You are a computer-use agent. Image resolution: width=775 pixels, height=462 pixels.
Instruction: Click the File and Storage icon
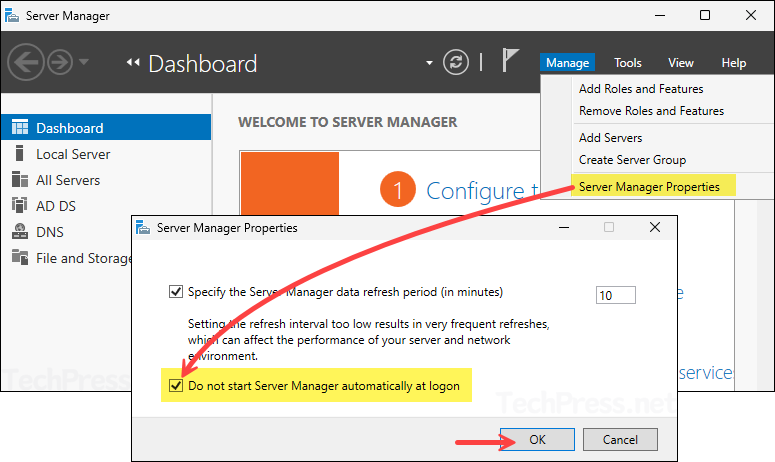tap(20, 257)
